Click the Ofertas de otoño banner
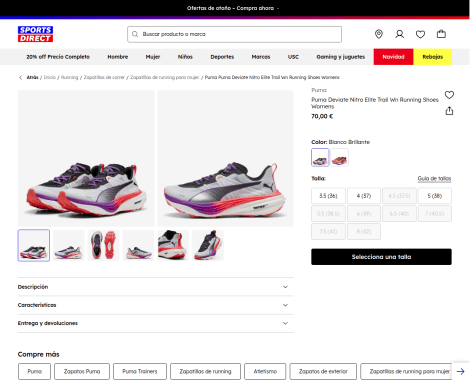The image size is (475, 380). tap(233, 8)
